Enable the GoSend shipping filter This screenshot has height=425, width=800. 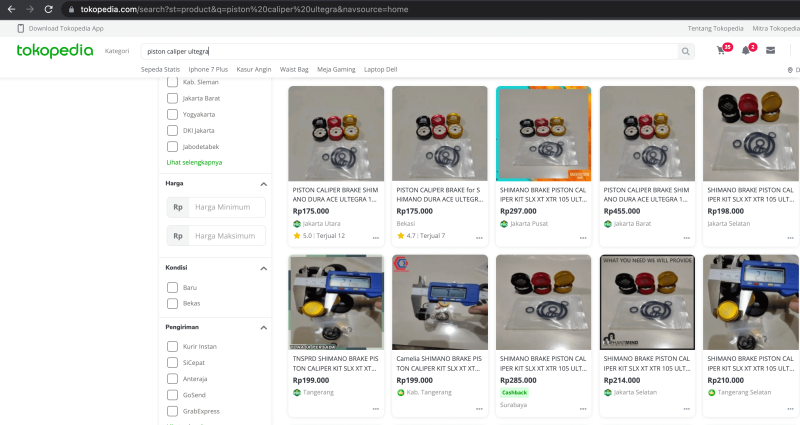[172, 395]
